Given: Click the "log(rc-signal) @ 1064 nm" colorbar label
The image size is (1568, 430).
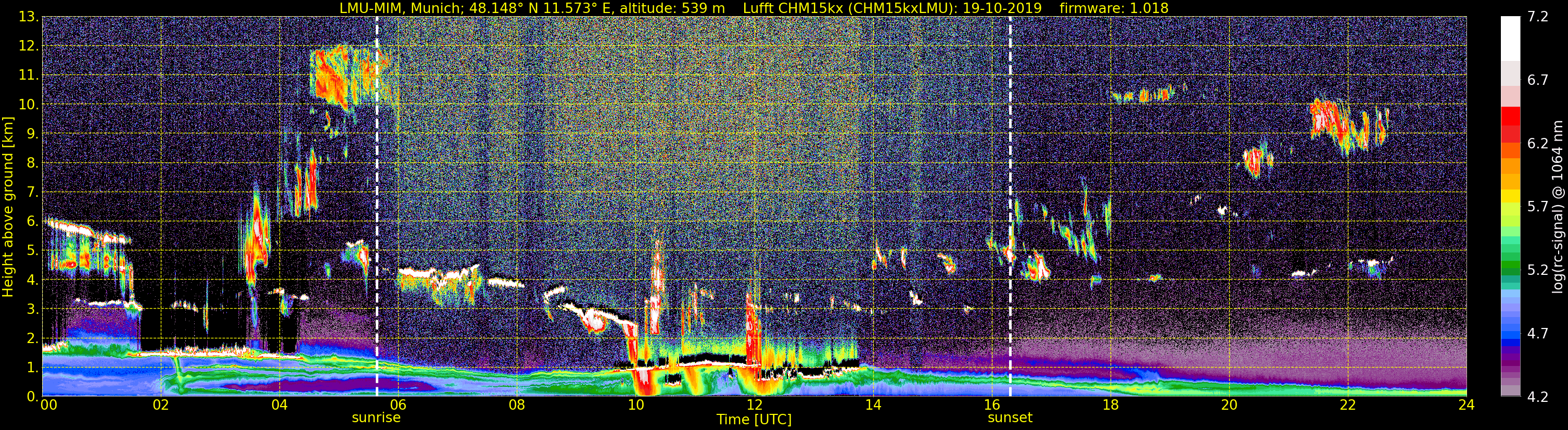Looking at the screenshot, I should click(x=1558, y=207).
